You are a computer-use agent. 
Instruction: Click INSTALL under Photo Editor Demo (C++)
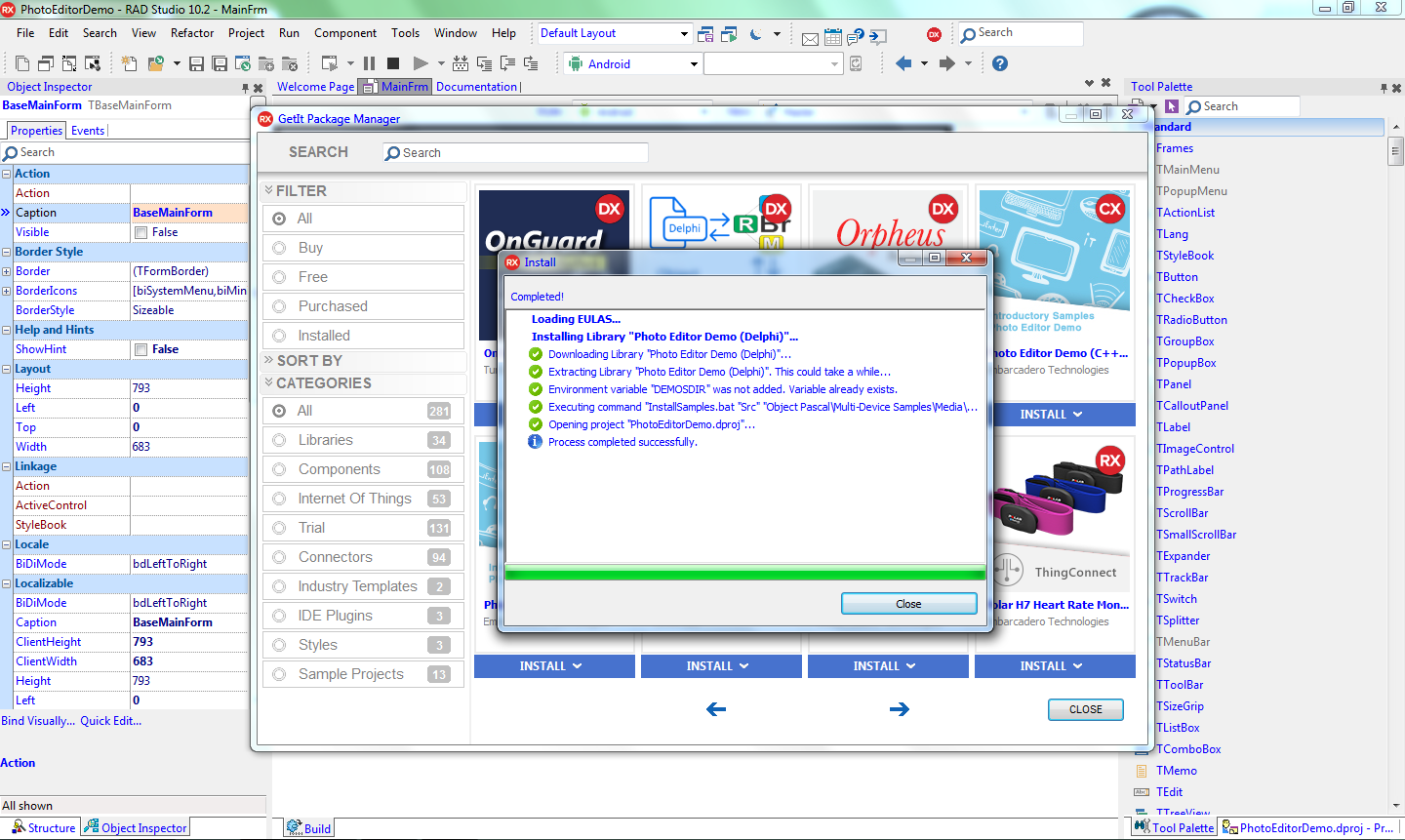(x=1055, y=415)
